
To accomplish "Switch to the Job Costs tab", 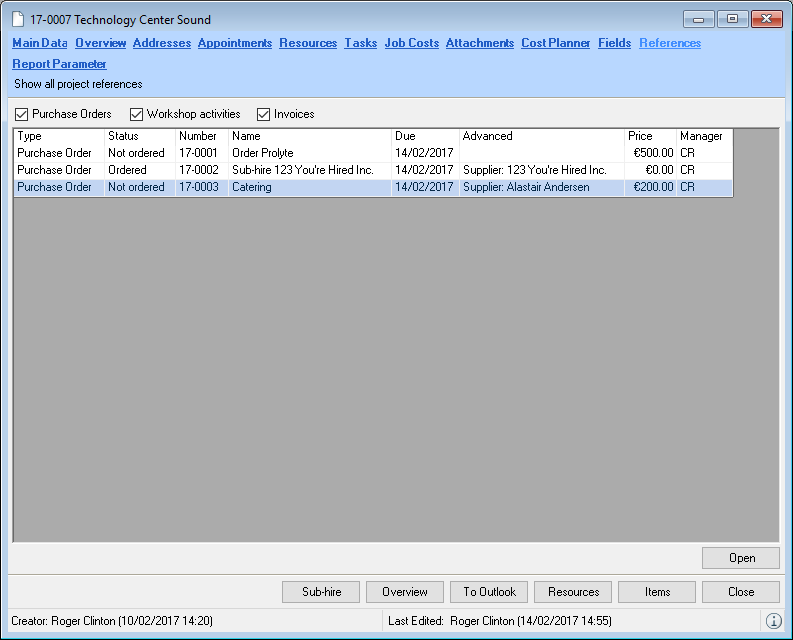I will click(411, 43).
